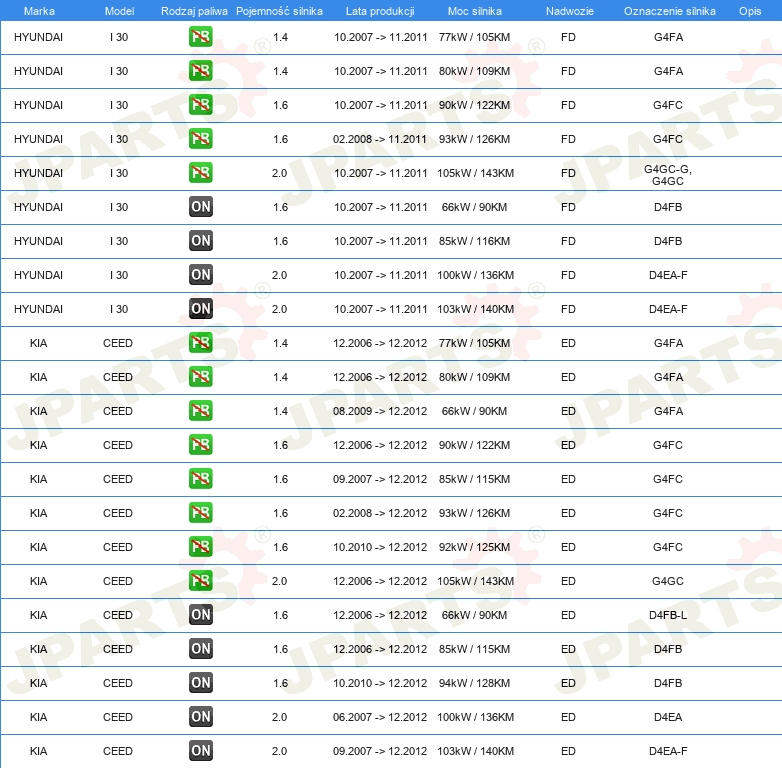The height and width of the screenshot is (768, 782).
Task: Click diesel ON icon in Hyundai 103kW / 140KM row
Action: click(200, 309)
